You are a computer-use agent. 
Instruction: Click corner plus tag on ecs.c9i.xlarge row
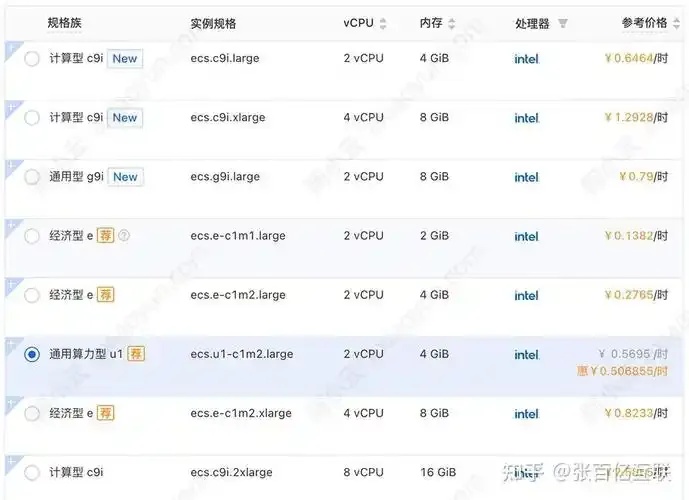point(11,108)
